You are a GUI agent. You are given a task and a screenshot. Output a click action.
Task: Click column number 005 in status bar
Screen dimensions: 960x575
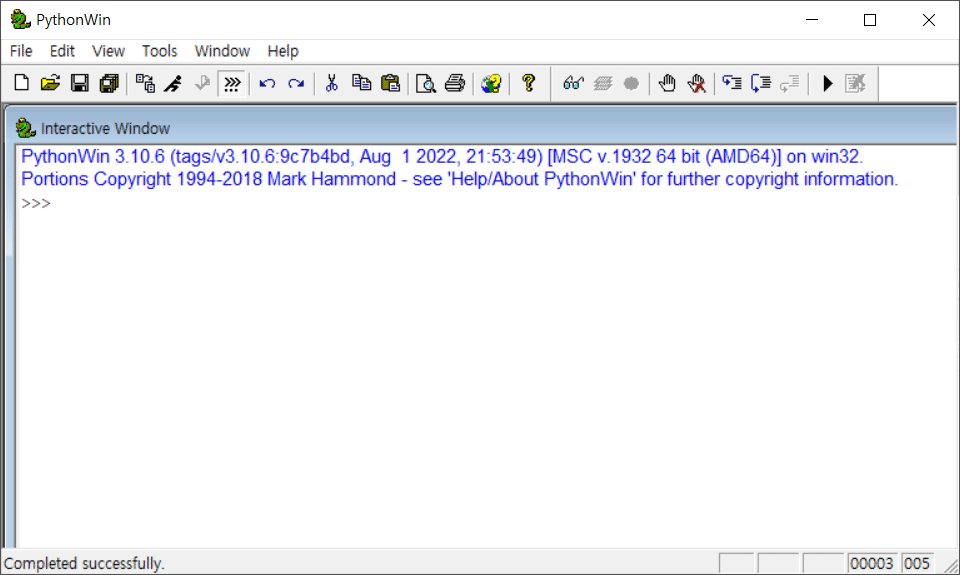pos(917,563)
